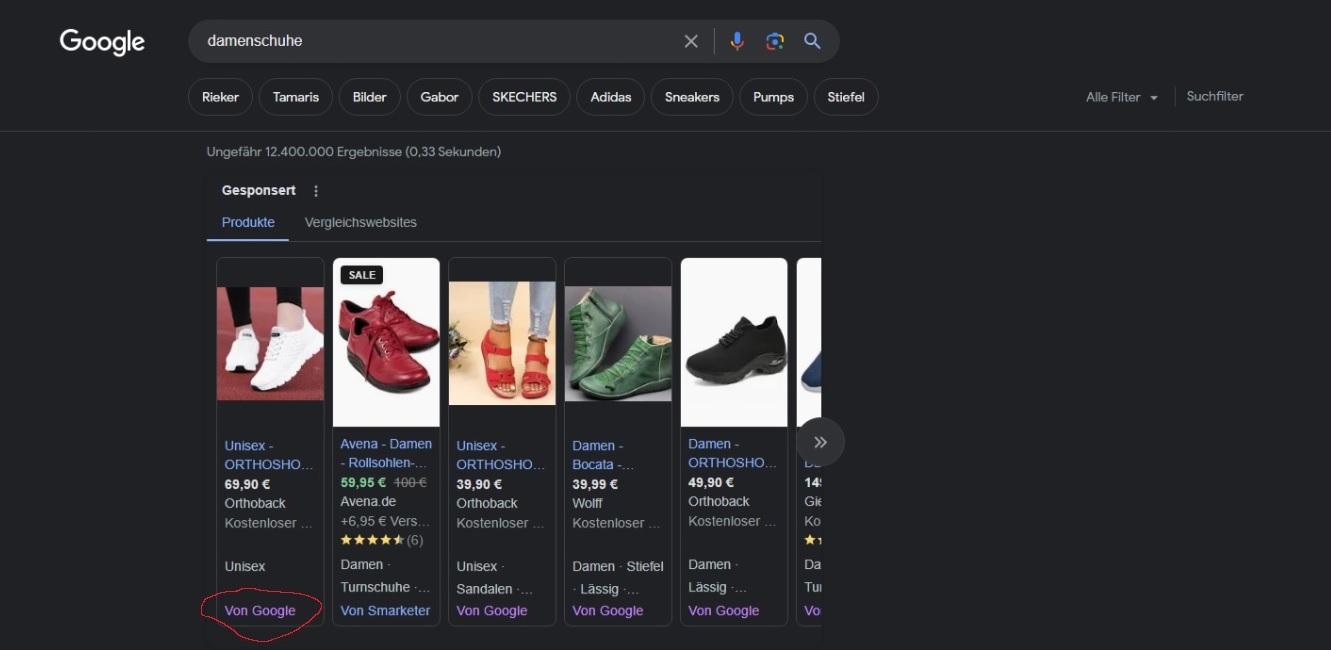The image size is (1331, 650).
Task: Select the Tamaris filter chip
Action: [x=296, y=97]
